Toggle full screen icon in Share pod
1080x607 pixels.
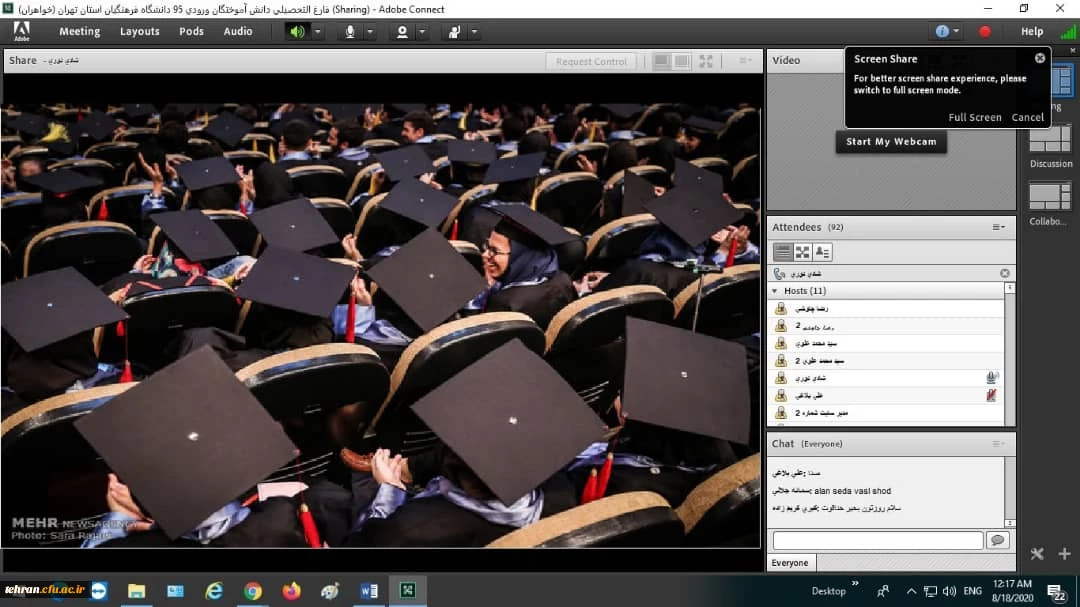[706, 61]
